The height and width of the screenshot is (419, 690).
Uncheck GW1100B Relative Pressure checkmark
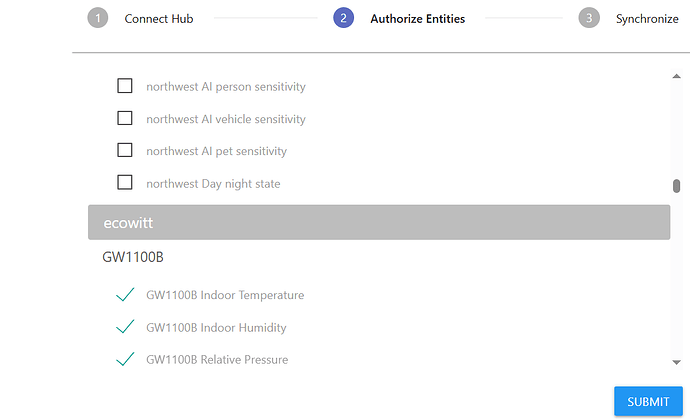125,359
